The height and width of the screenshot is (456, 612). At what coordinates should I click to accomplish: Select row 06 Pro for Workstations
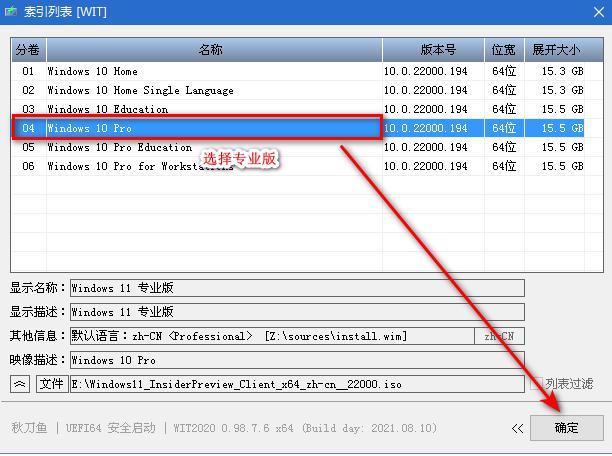click(297, 166)
